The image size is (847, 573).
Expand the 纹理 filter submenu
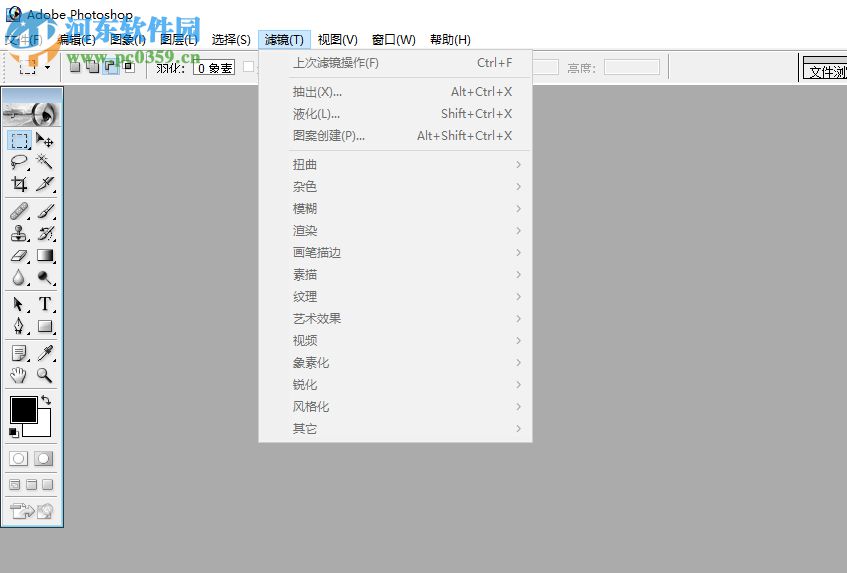(395, 296)
